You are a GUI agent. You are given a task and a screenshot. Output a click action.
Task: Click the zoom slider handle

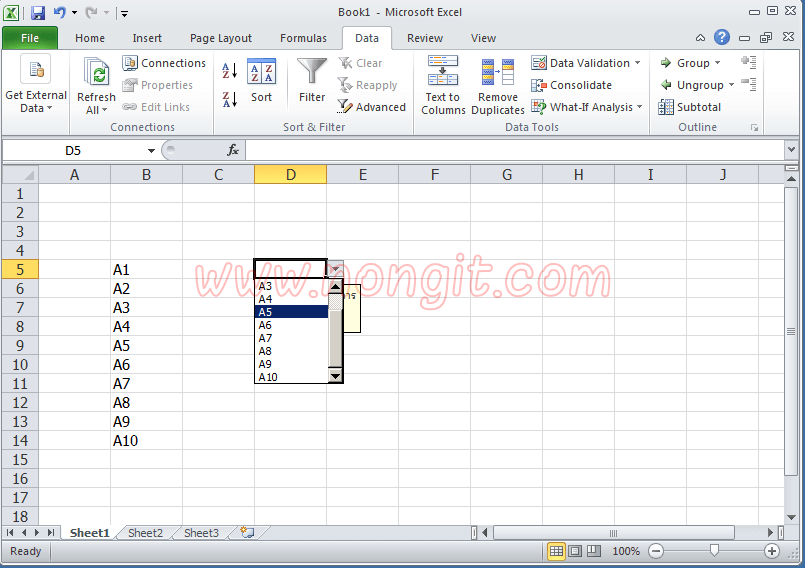pos(714,551)
